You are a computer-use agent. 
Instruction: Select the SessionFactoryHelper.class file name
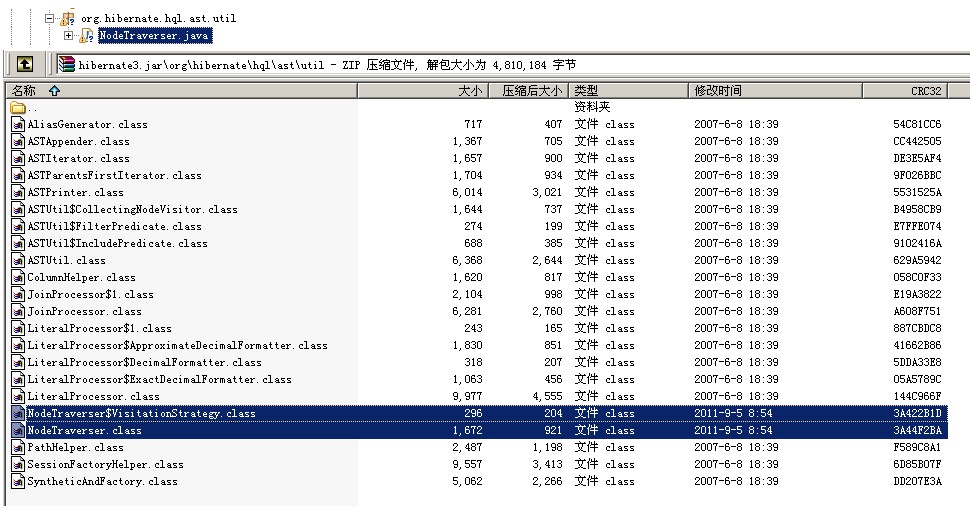click(105, 465)
